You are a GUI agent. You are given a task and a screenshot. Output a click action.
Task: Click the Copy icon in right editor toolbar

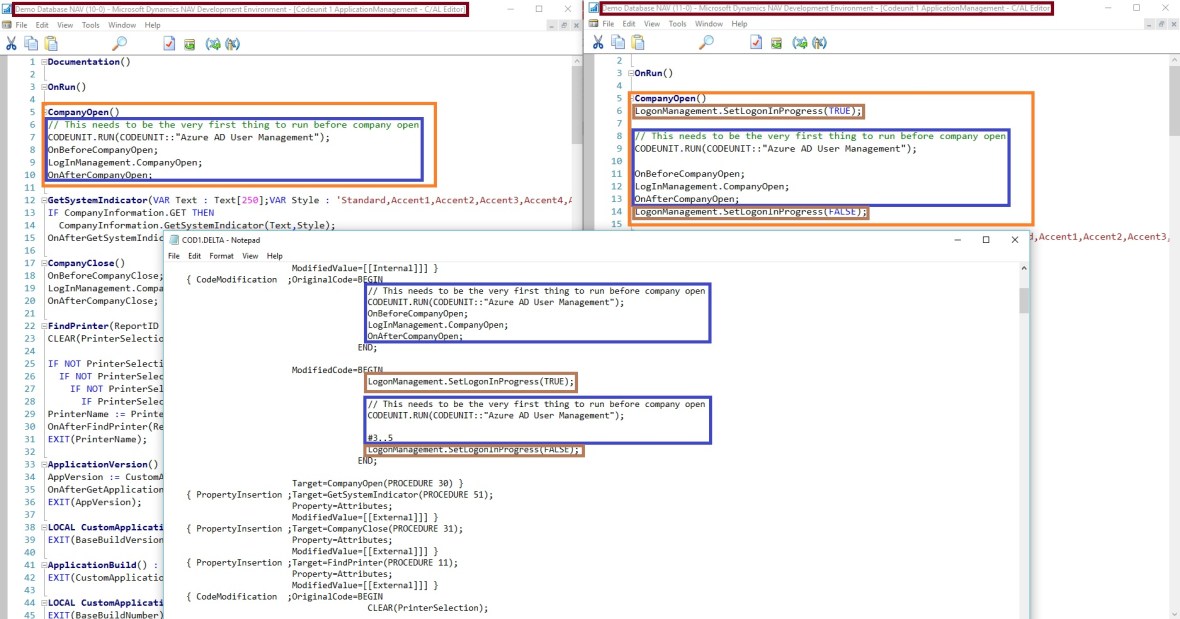pyautogui.click(x=618, y=43)
